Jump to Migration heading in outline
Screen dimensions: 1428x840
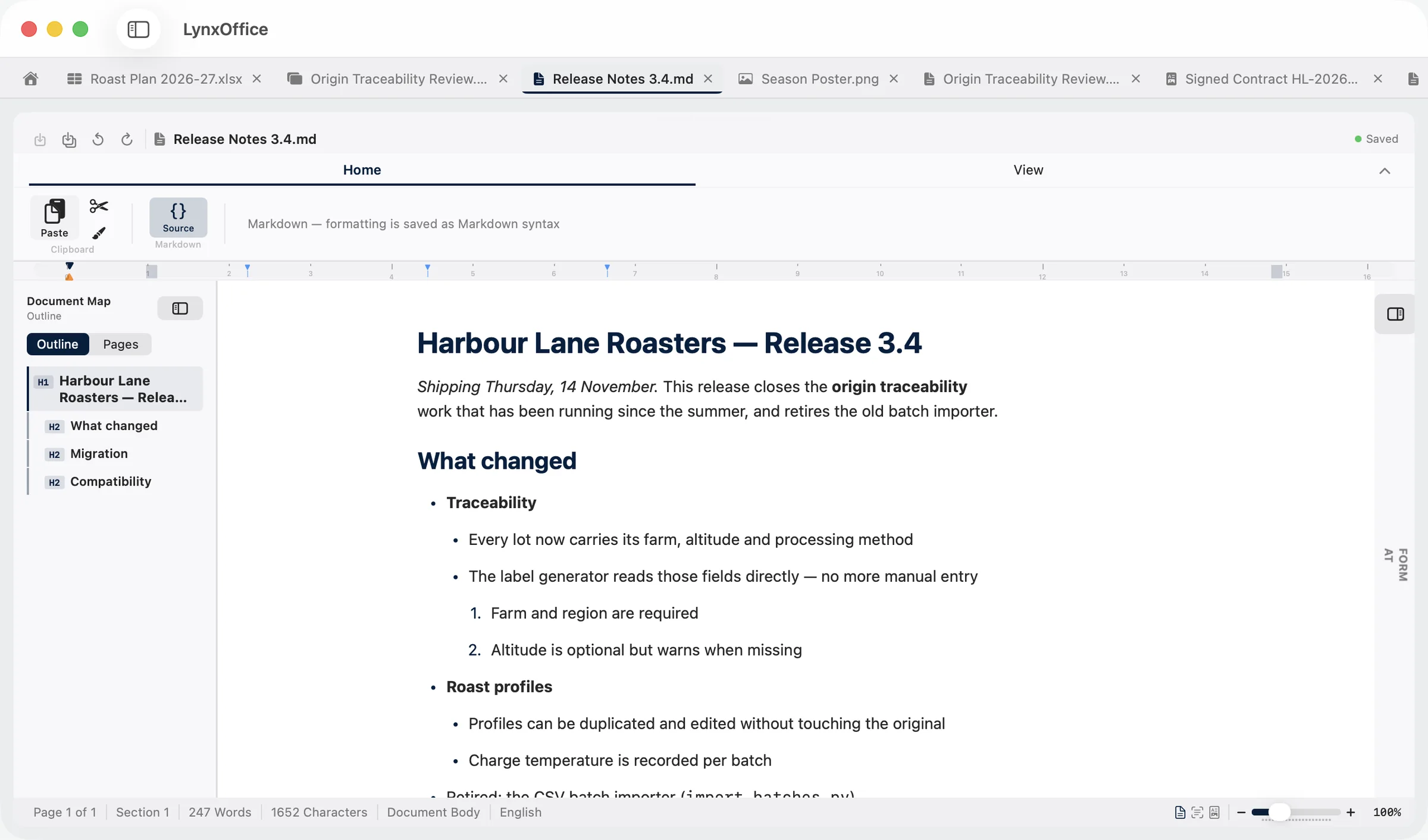coord(115,453)
